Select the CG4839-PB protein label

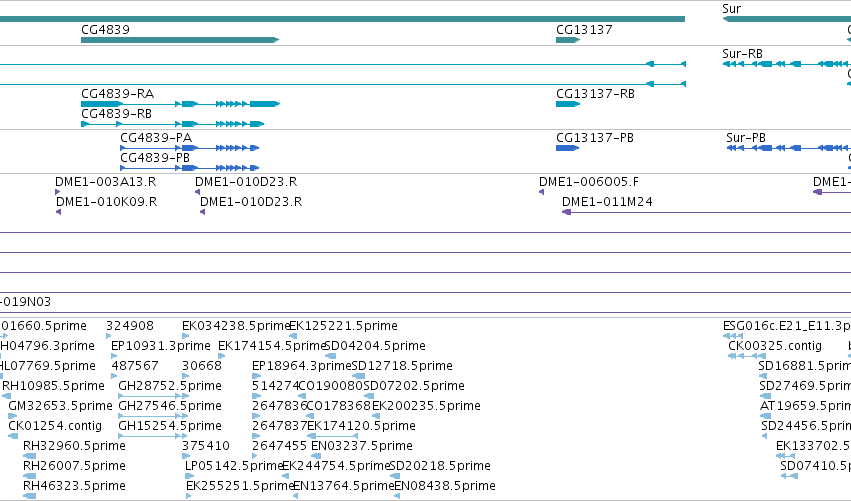coord(155,158)
